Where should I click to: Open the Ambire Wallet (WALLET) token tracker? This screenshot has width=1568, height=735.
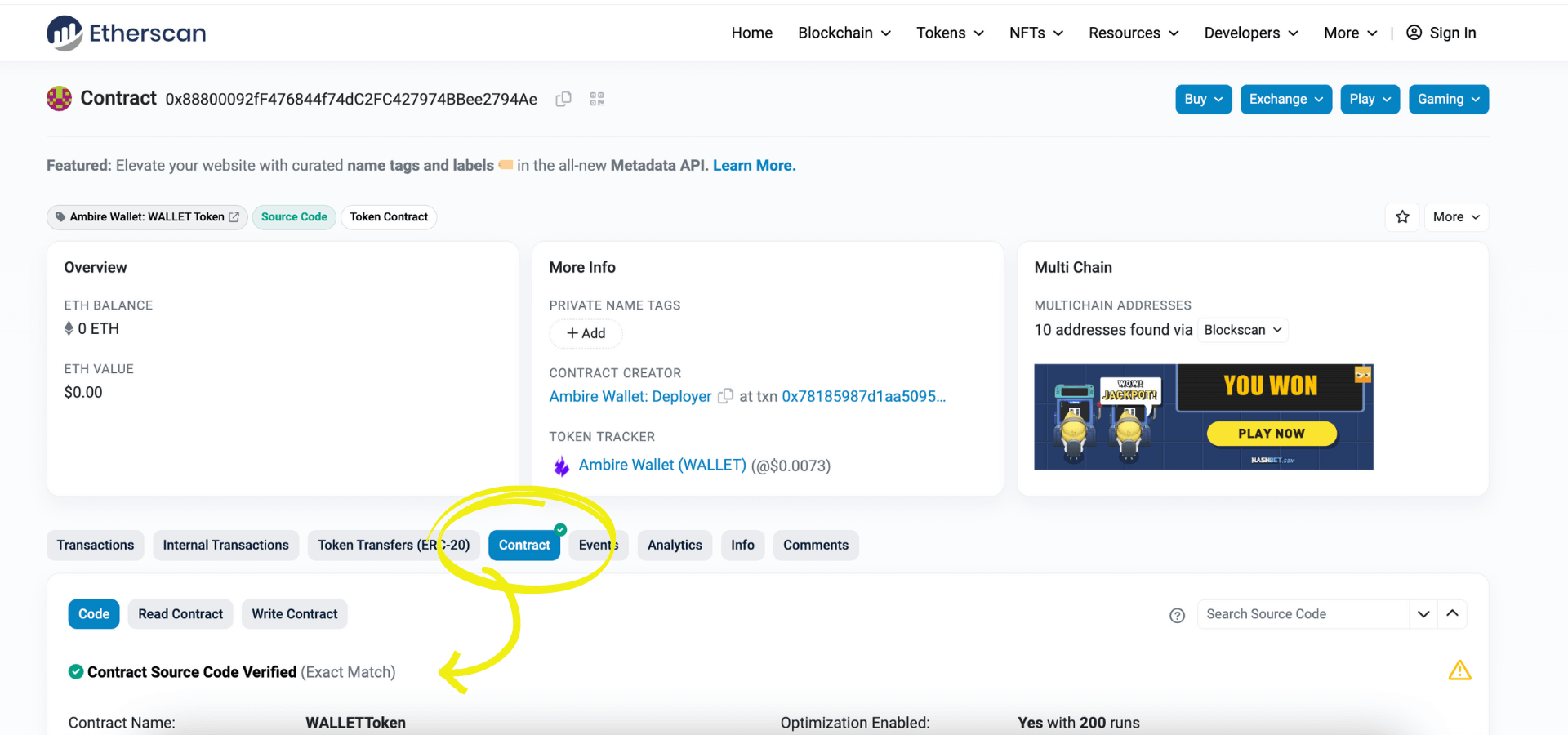coord(661,465)
